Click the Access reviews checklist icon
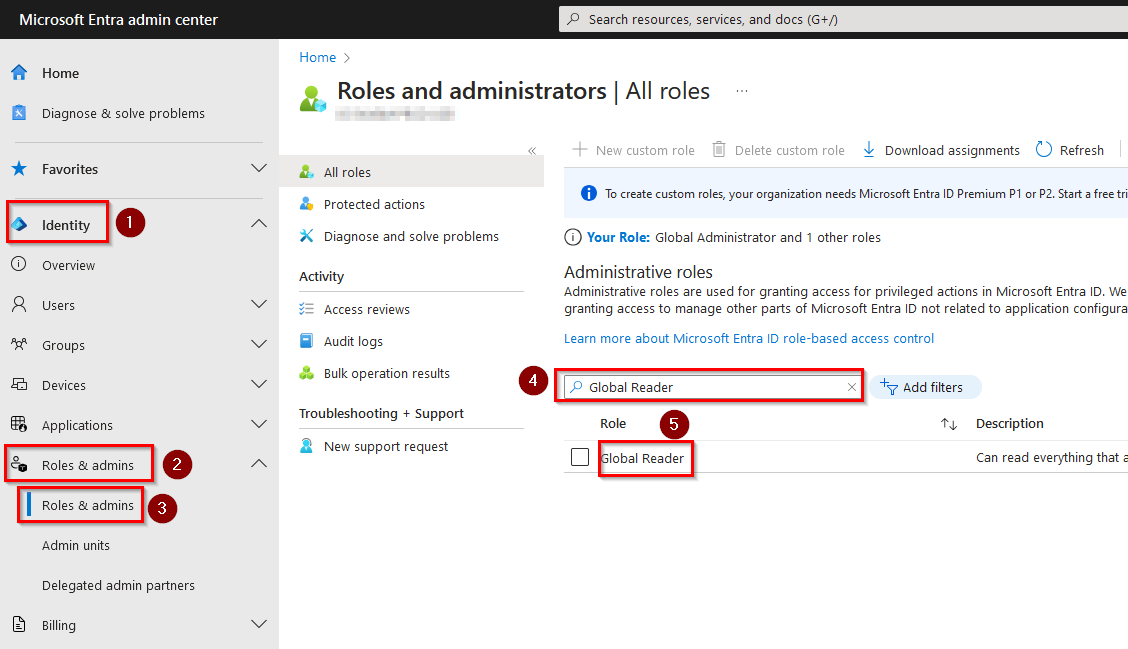Viewport: 1128px width, 649px height. [307, 309]
